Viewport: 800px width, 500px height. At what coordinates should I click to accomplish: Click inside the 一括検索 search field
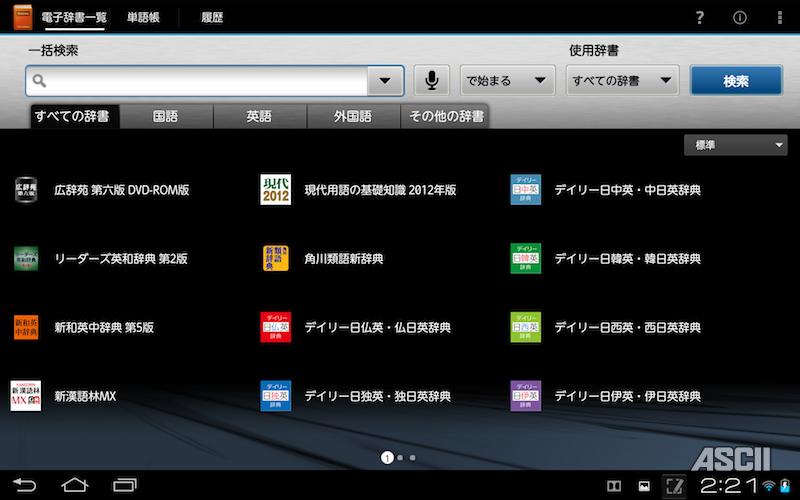[196, 81]
